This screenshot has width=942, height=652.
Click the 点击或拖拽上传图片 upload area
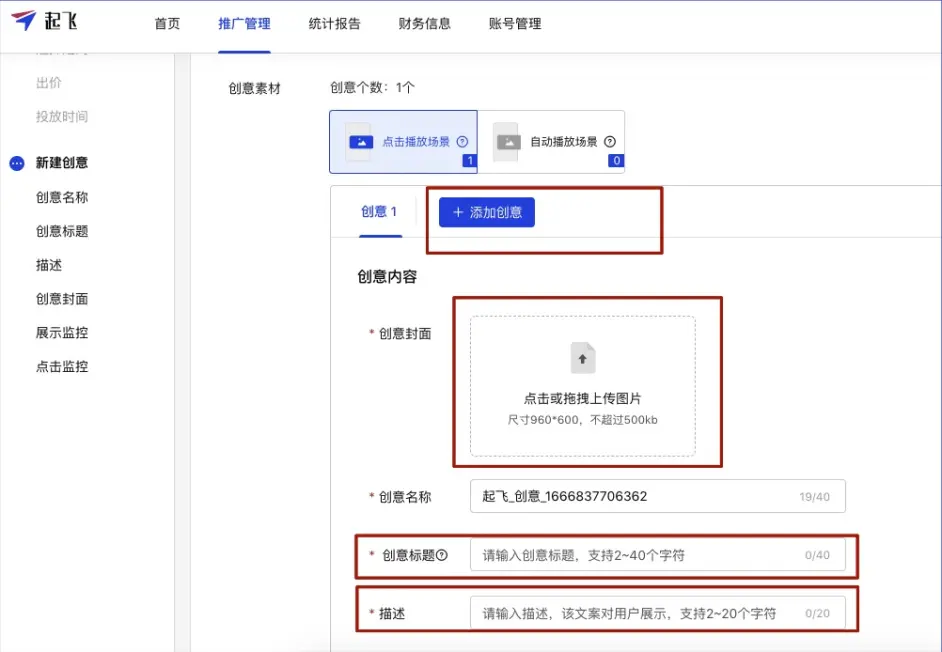coord(583,386)
